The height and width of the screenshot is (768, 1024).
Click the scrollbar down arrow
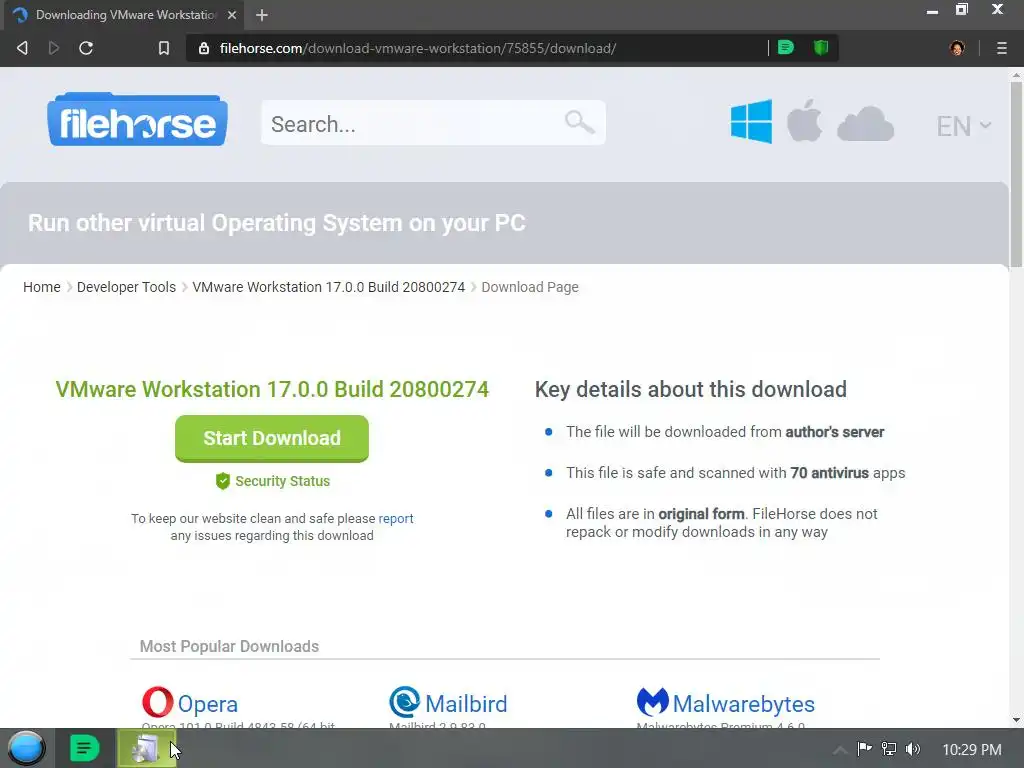[1016, 720]
